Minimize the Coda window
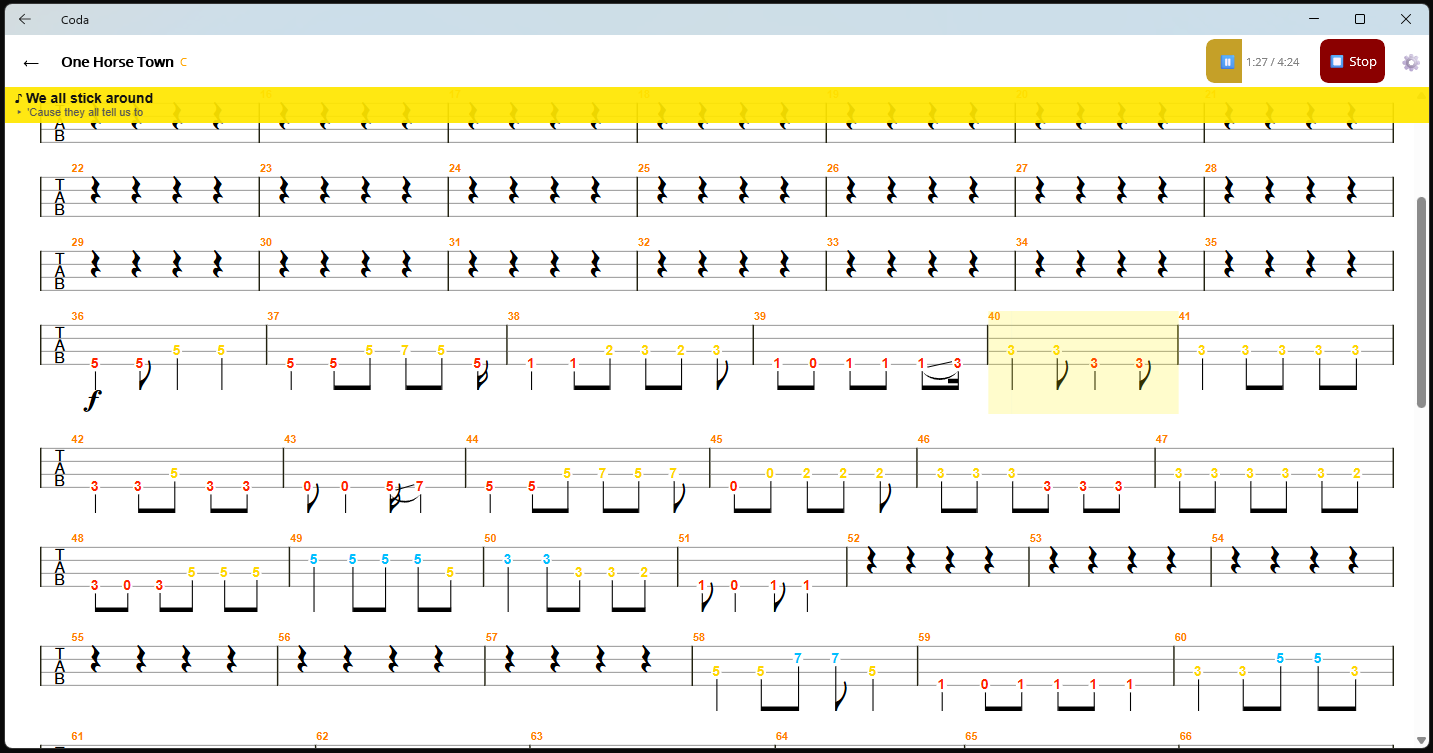 [x=1314, y=19]
